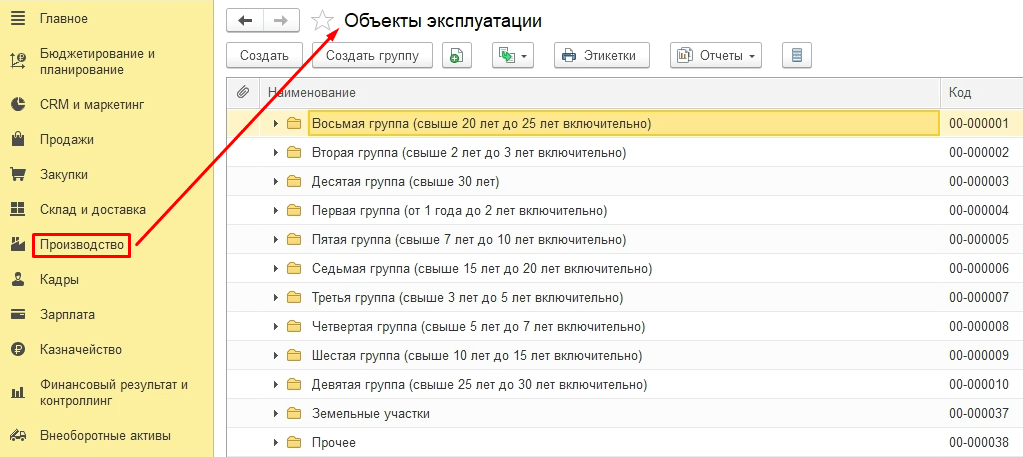Click the code cell 00-000005
This screenshot has width=1023, height=457.
coord(979,240)
